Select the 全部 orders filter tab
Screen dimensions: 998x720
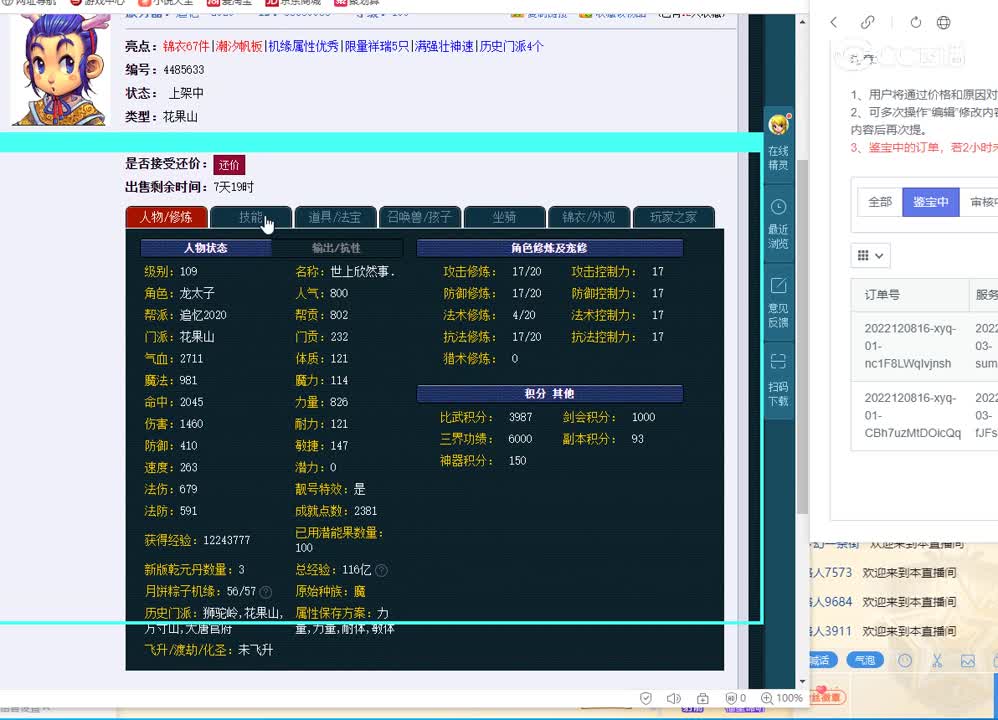point(880,202)
